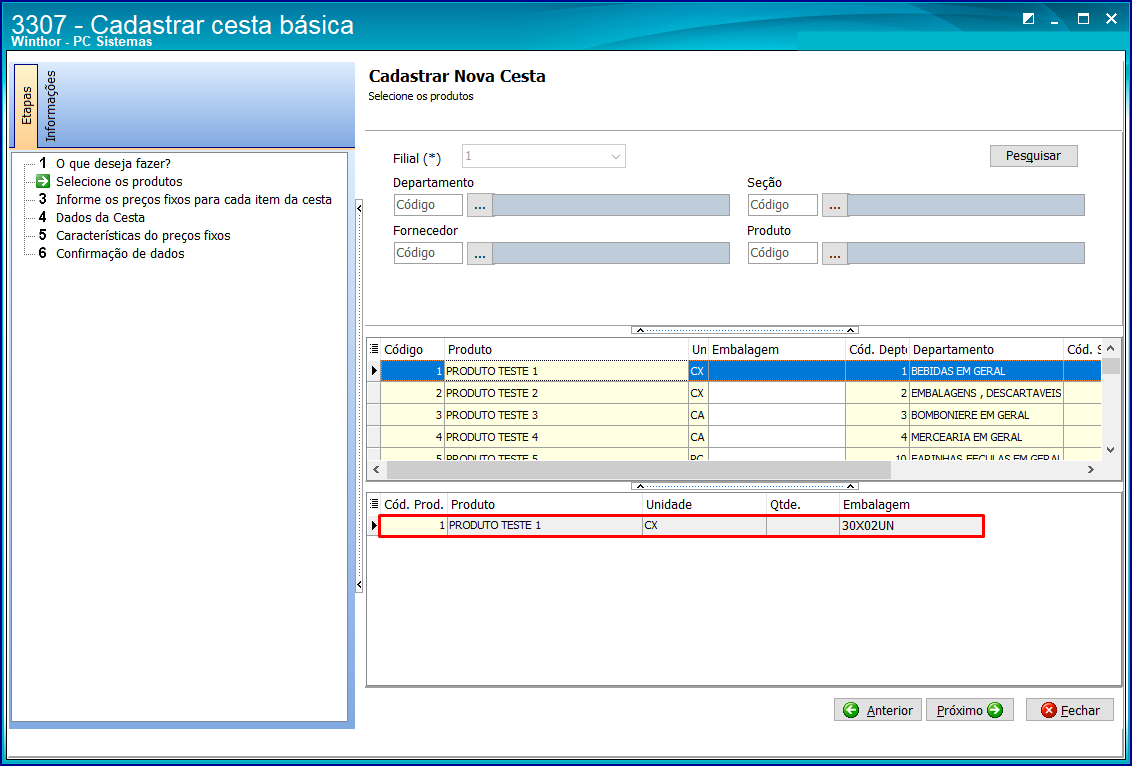Viewport: 1132px width, 766px height.
Task: Click the 30X02UN embalagem cell
Action: click(x=912, y=526)
